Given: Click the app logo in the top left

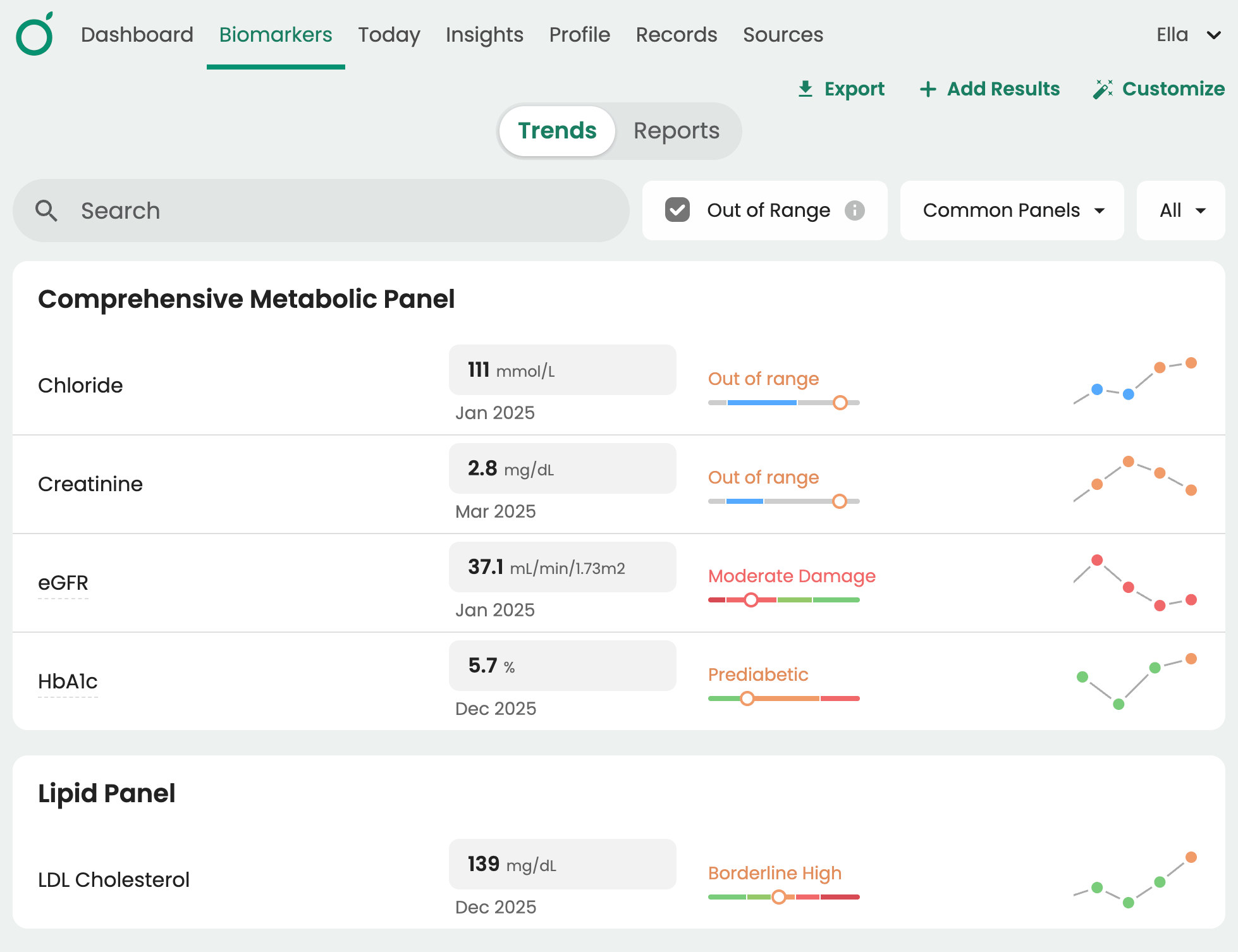Looking at the screenshot, I should [x=34, y=35].
